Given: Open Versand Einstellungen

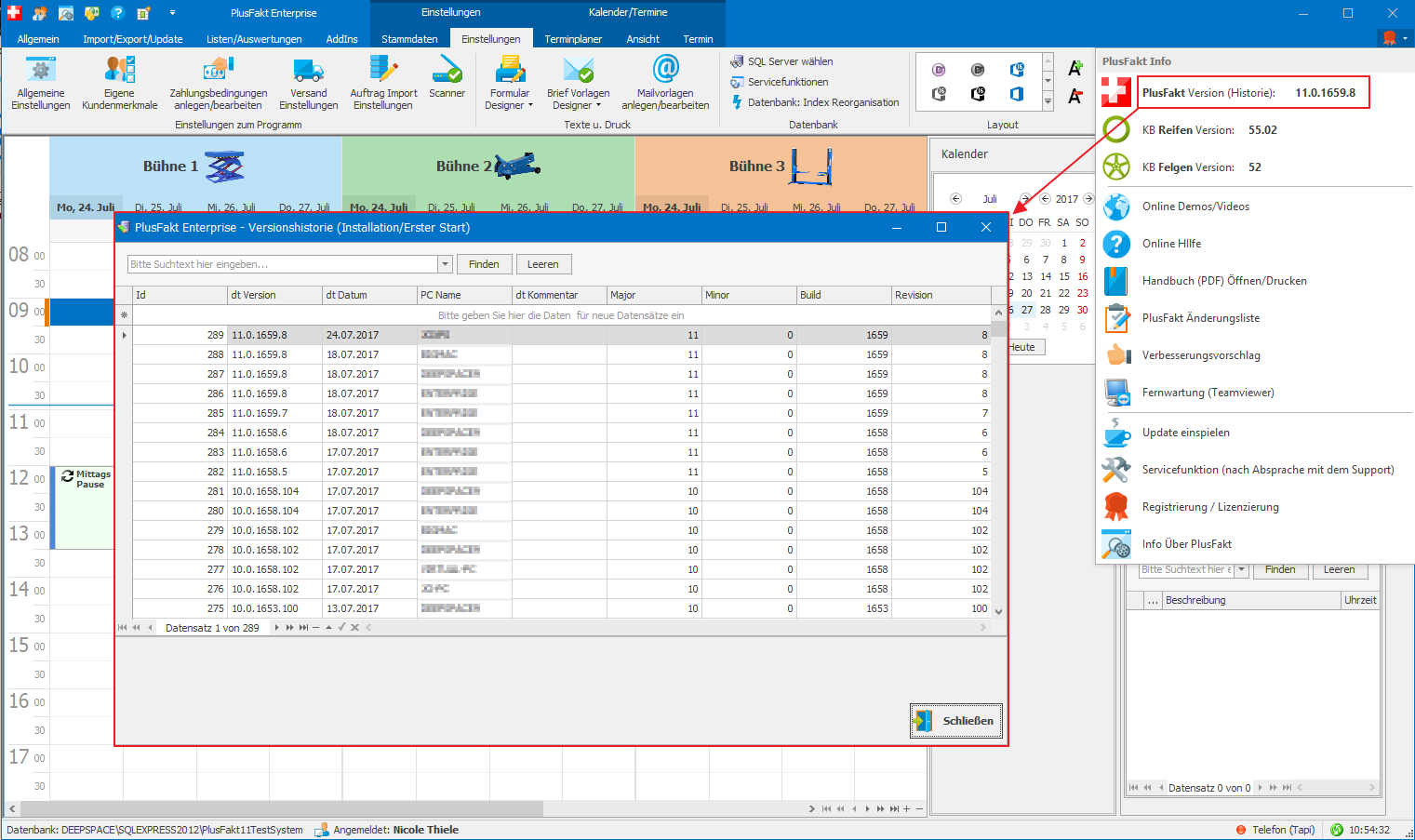Looking at the screenshot, I should click(308, 83).
